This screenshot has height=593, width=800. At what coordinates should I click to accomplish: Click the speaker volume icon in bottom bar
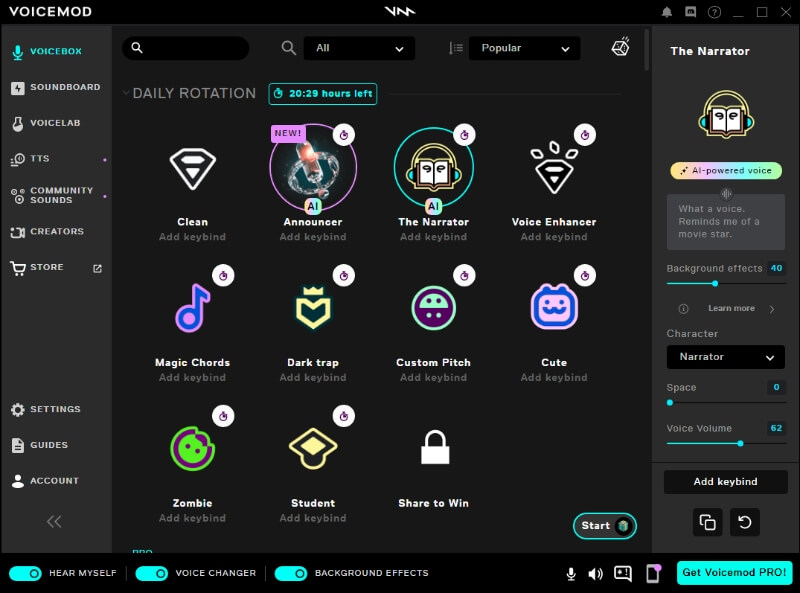[x=595, y=574]
